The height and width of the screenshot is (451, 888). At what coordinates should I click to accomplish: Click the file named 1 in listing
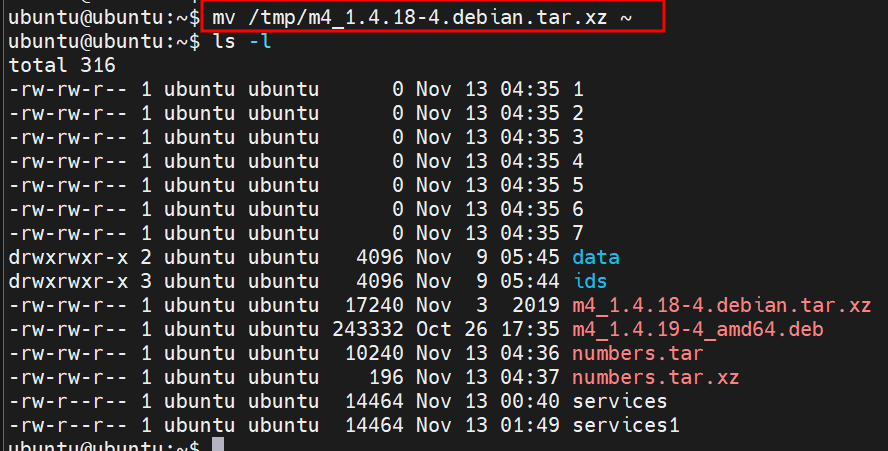(578, 89)
